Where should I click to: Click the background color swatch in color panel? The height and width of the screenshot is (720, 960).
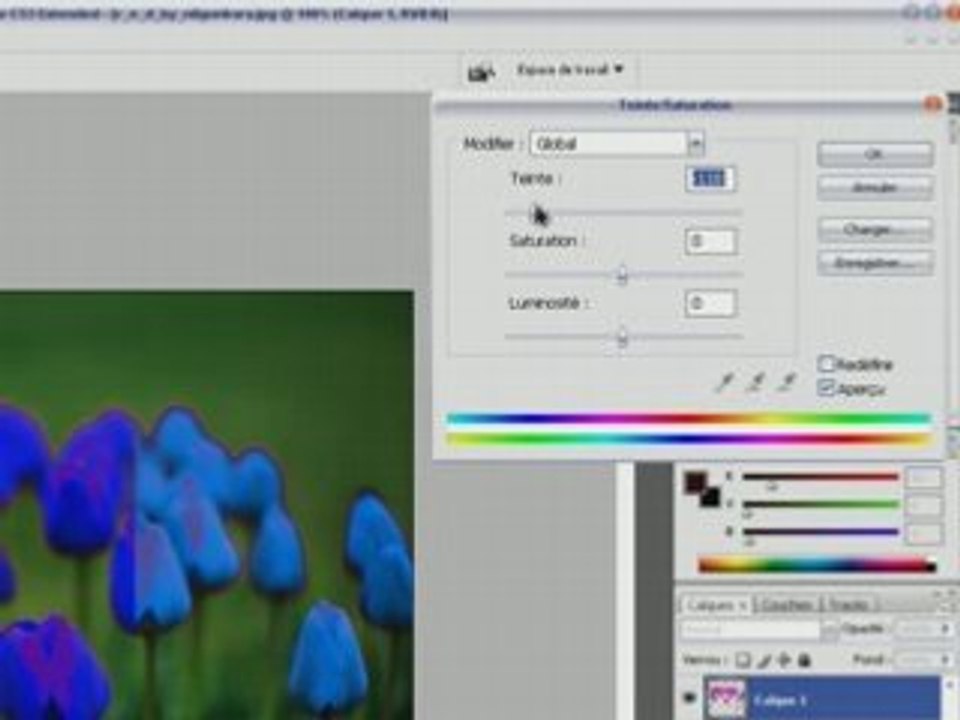pyautogui.click(x=710, y=497)
